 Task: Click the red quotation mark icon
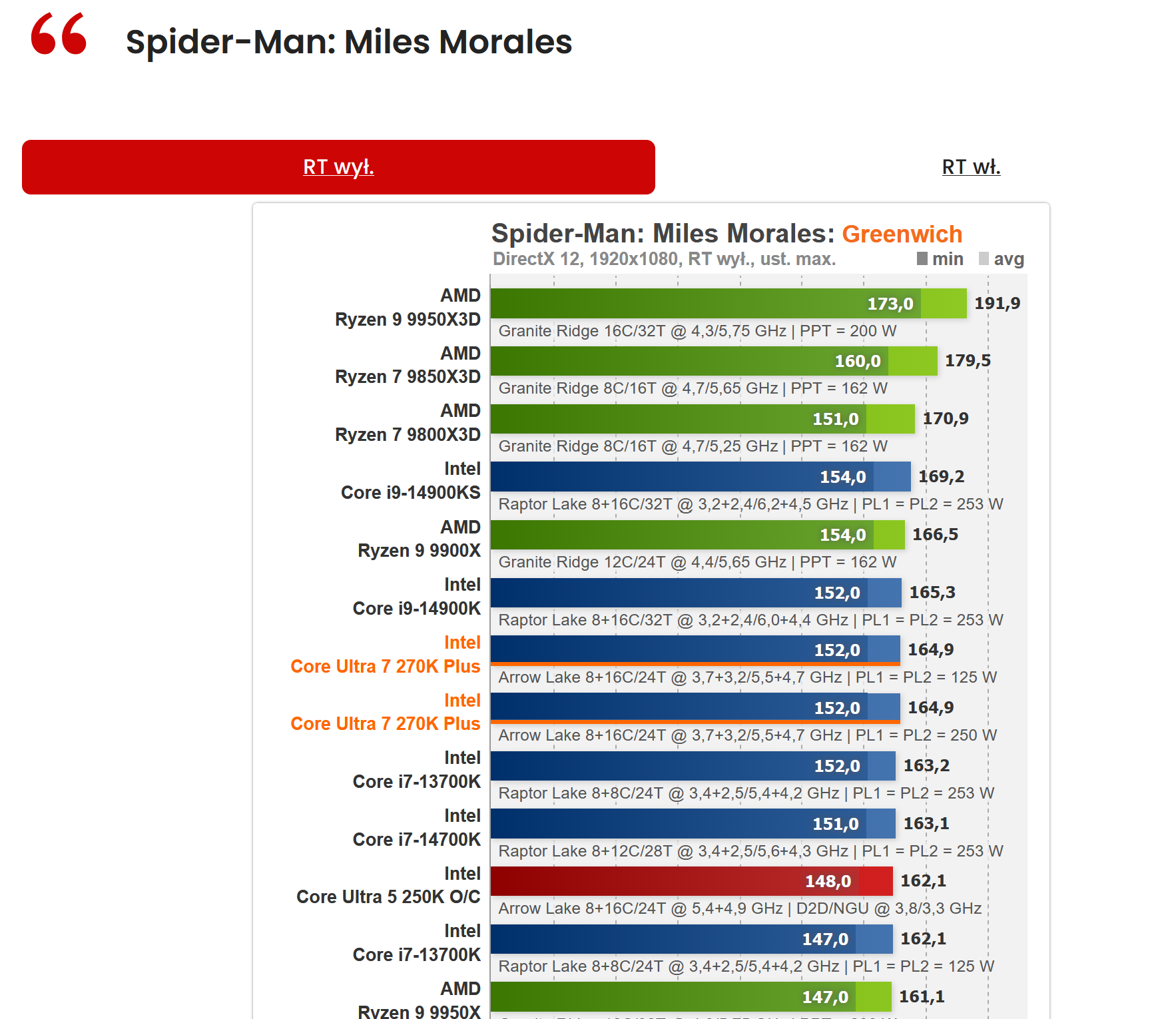59,34
